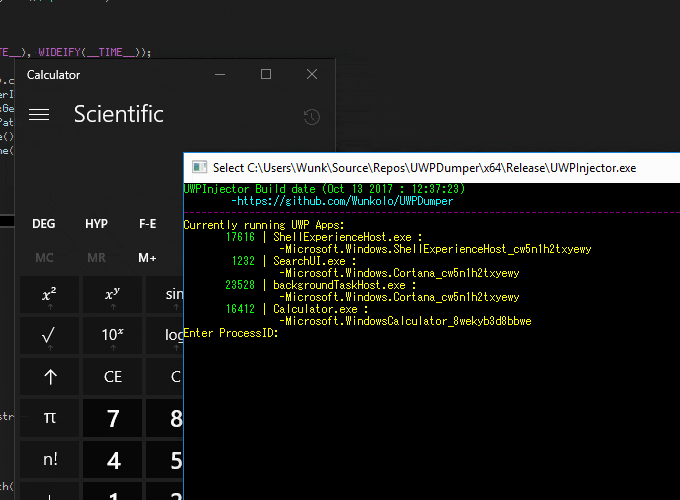The height and width of the screenshot is (500, 680).
Task: Click the x to the power y button
Action: (x=112, y=295)
